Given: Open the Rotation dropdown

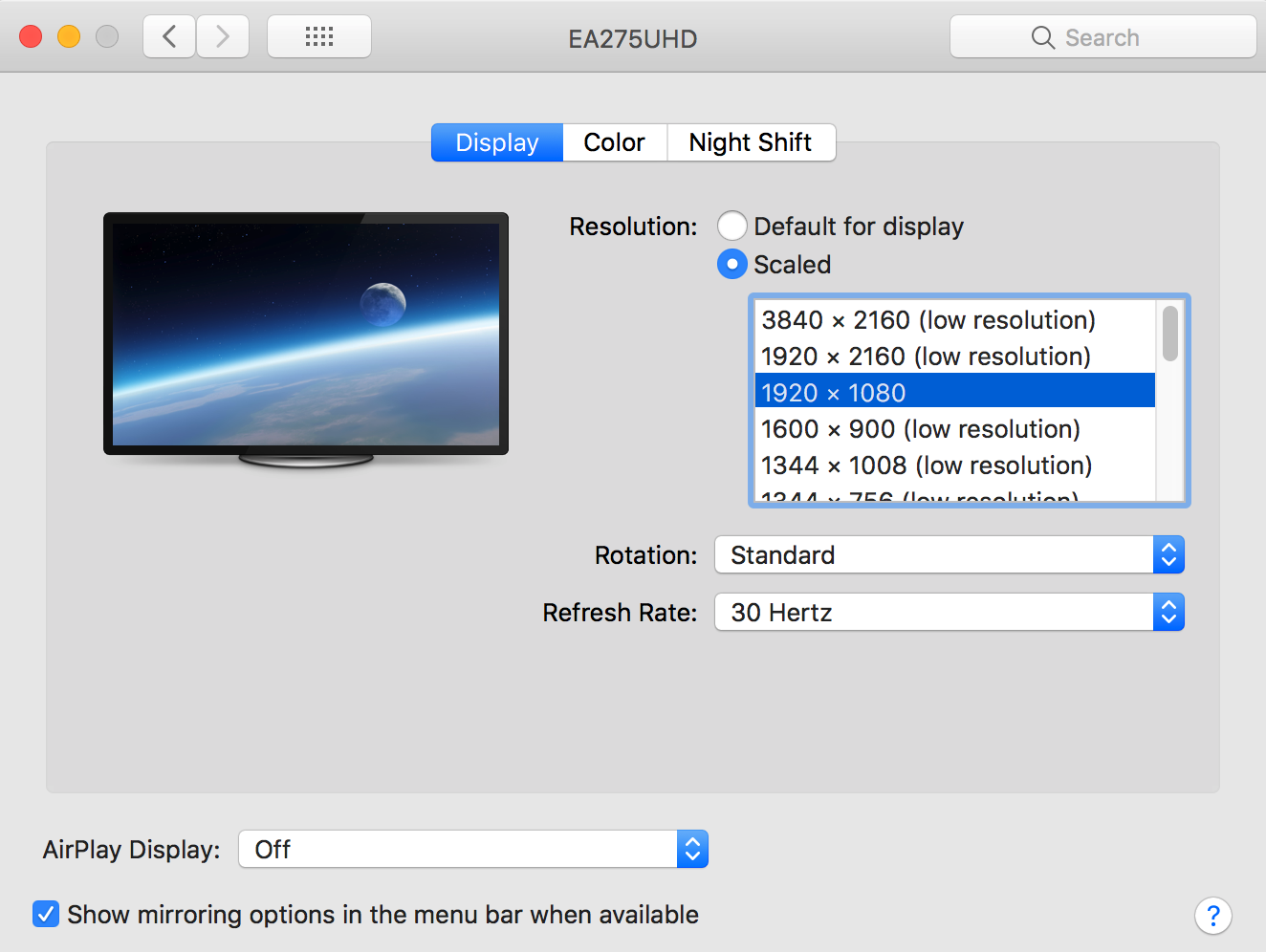Looking at the screenshot, I should (x=949, y=554).
